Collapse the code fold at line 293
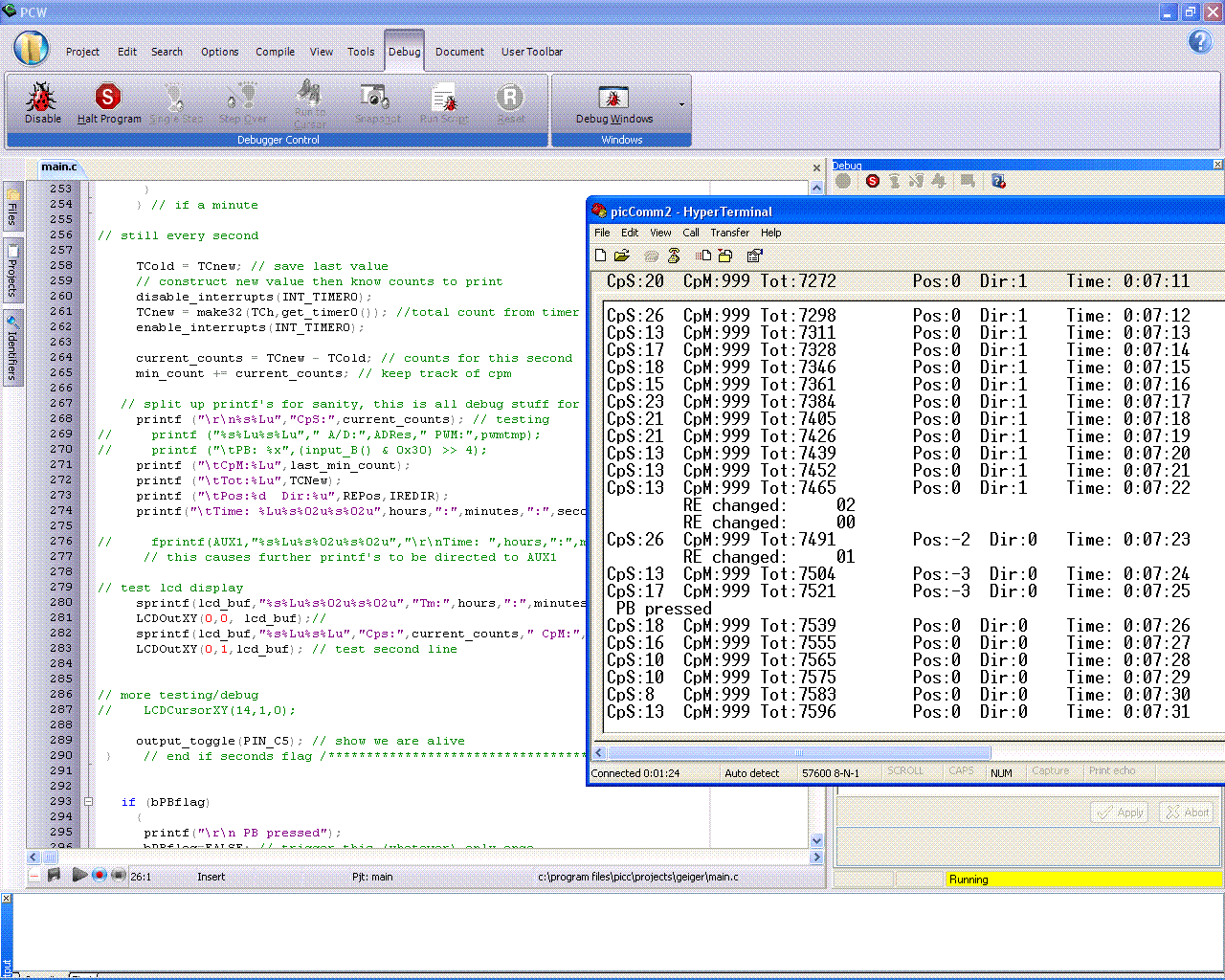 [x=88, y=802]
